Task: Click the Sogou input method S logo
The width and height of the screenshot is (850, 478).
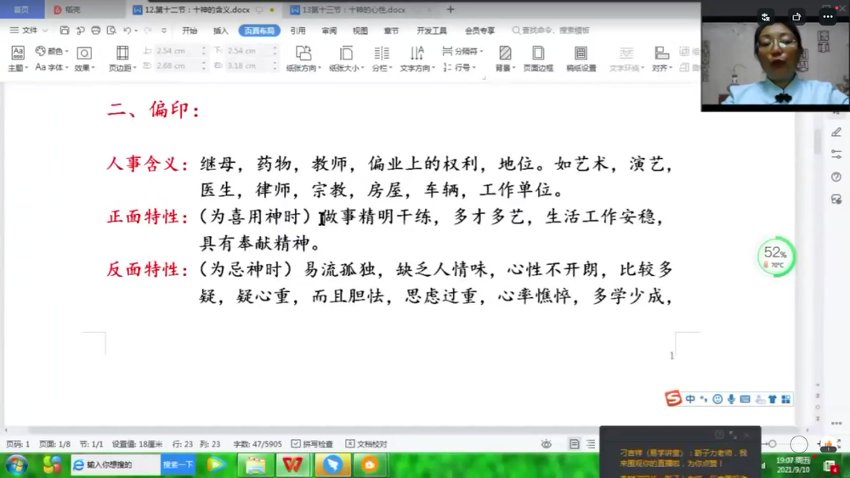Action: click(673, 398)
